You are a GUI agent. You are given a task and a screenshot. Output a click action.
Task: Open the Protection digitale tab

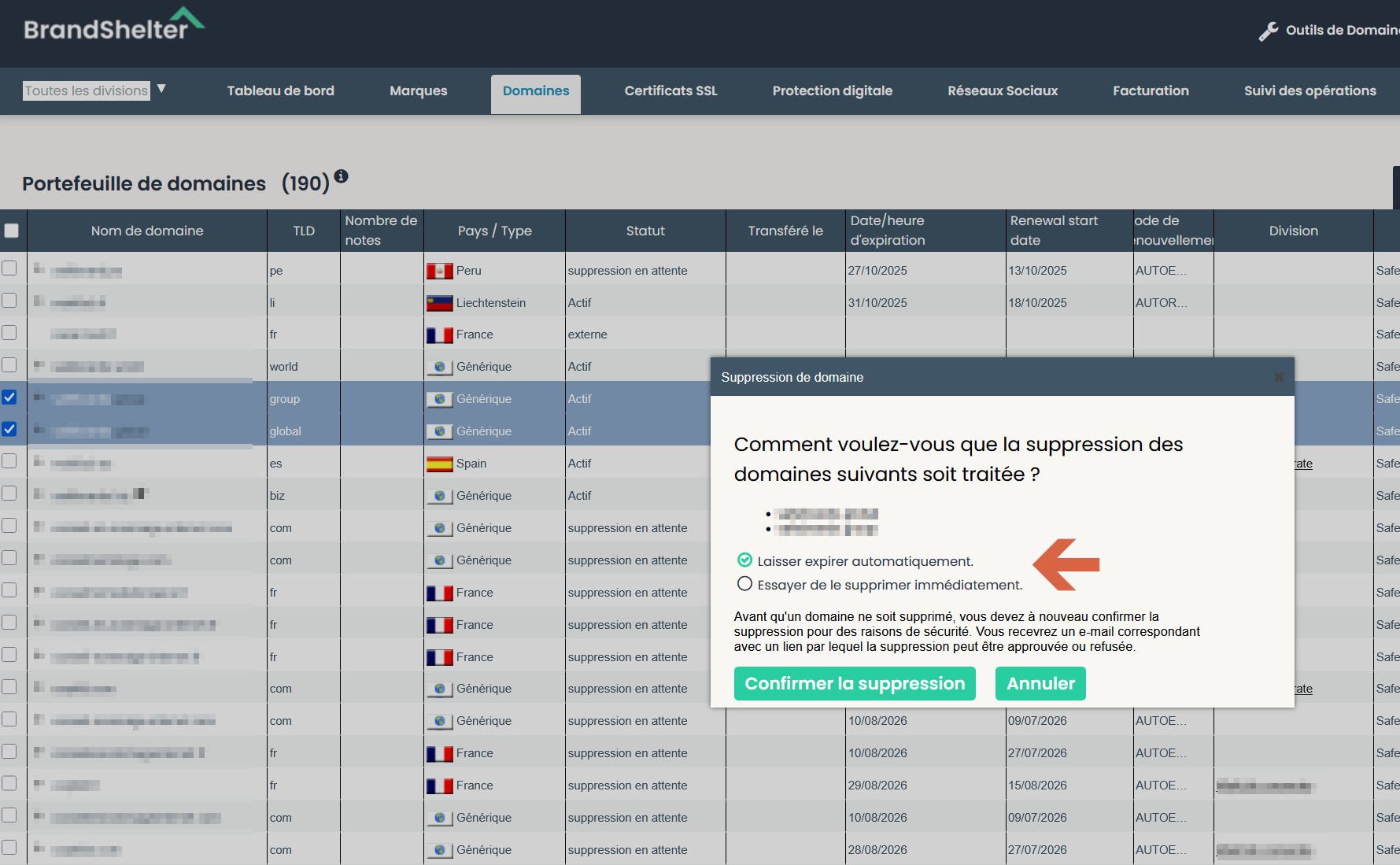click(x=833, y=91)
